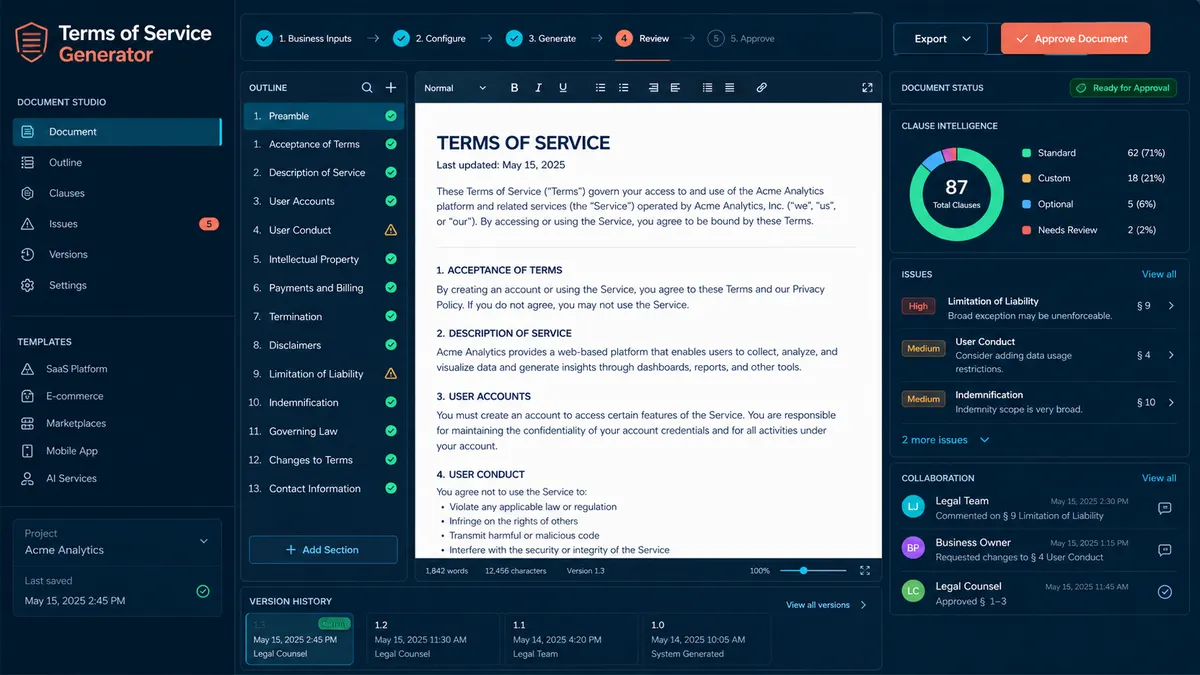Go to step 2 Configure

click(x=429, y=39)
